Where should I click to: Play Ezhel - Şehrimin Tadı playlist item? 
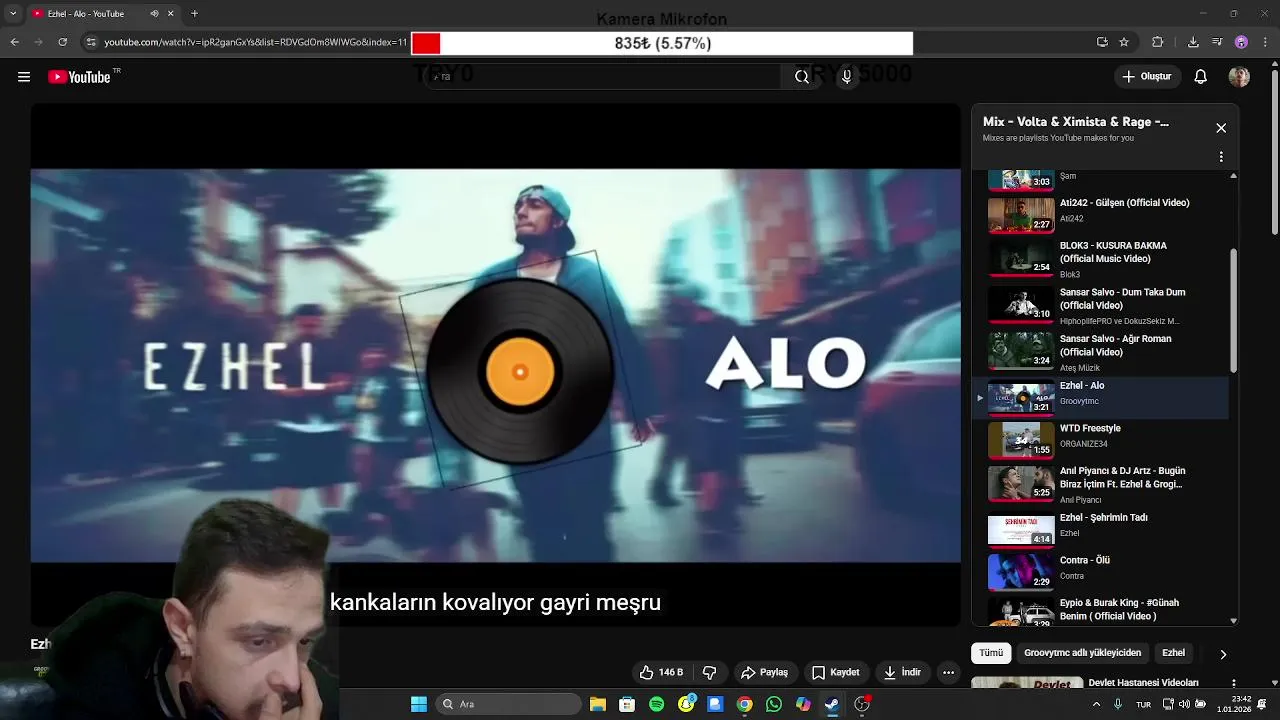point(1100,530)
